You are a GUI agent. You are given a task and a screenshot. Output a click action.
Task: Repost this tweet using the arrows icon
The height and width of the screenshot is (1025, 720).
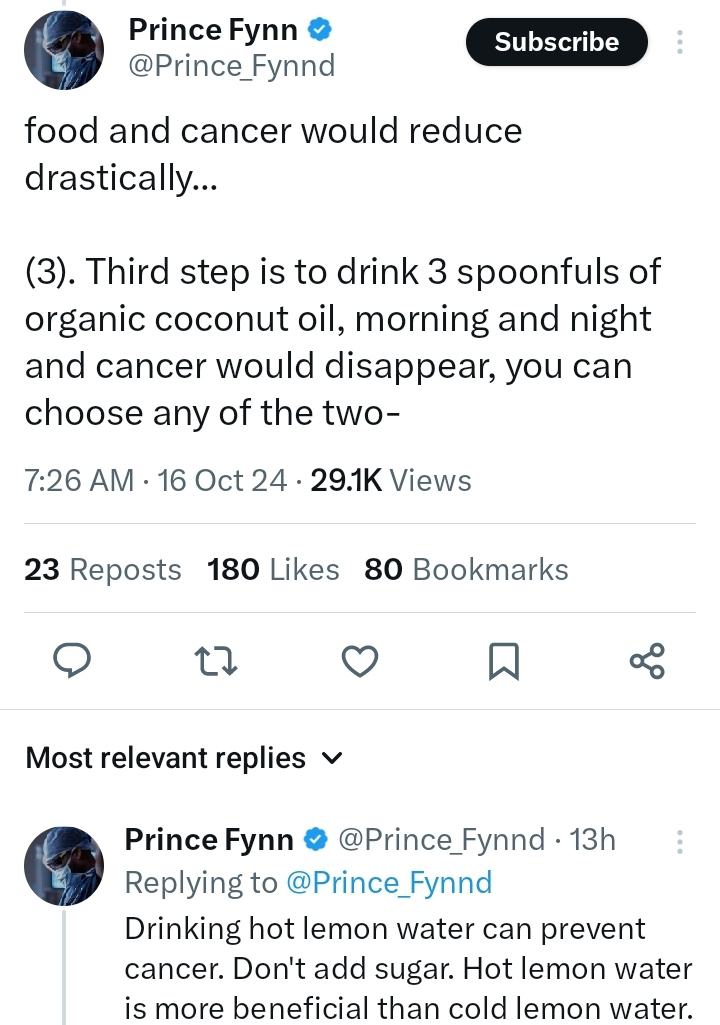pos(214,661)
